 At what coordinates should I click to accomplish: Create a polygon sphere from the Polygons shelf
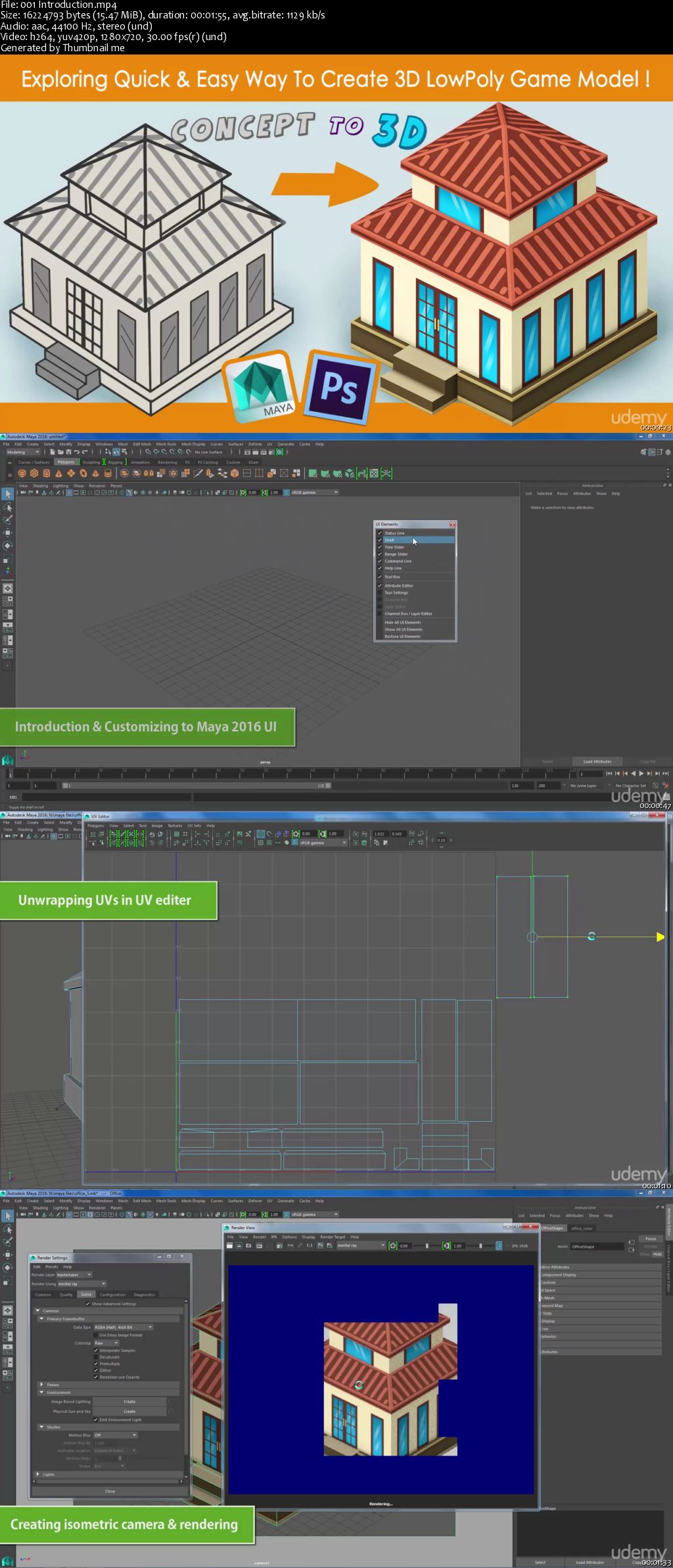click(22, 473)
